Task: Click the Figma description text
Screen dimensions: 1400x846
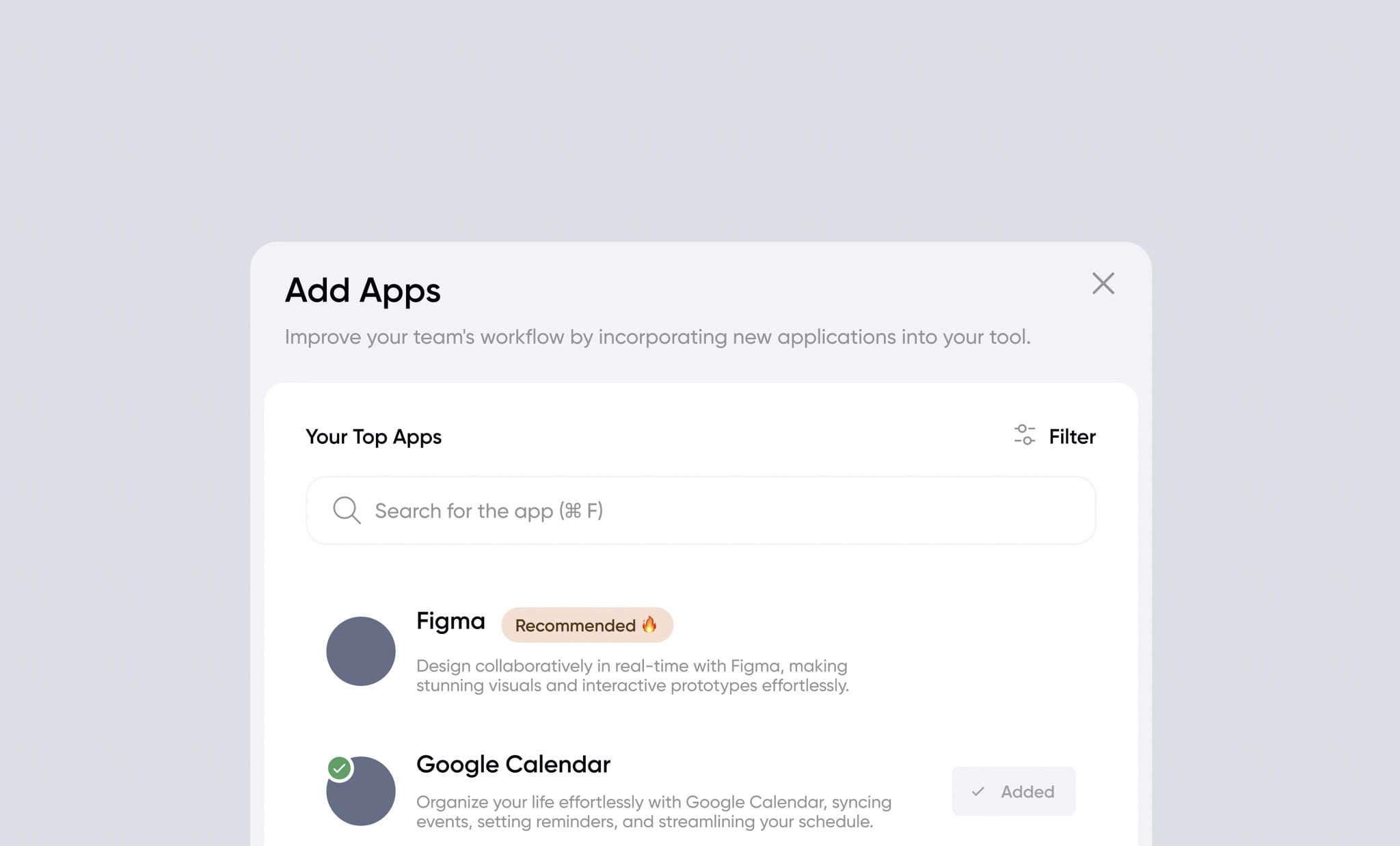Action: click(632, 676)
